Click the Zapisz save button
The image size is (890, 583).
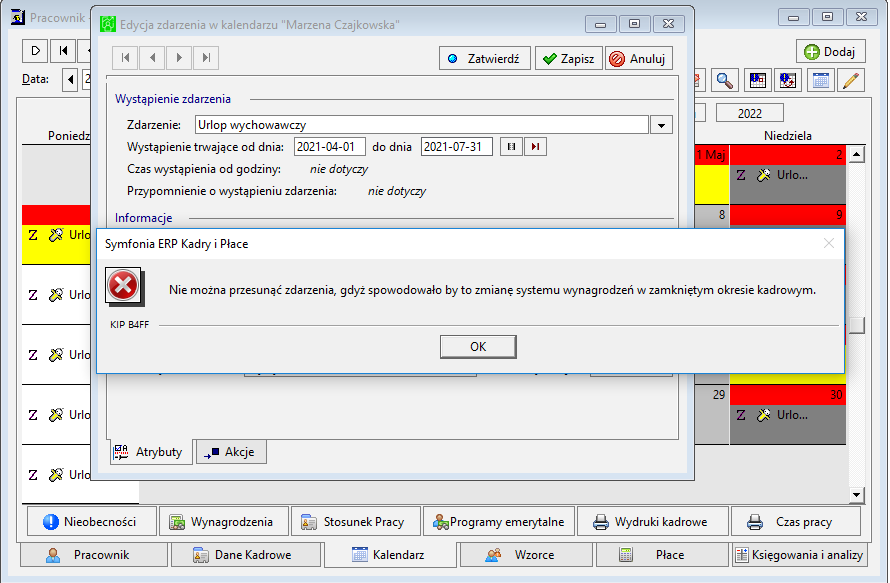pos(569,58)
